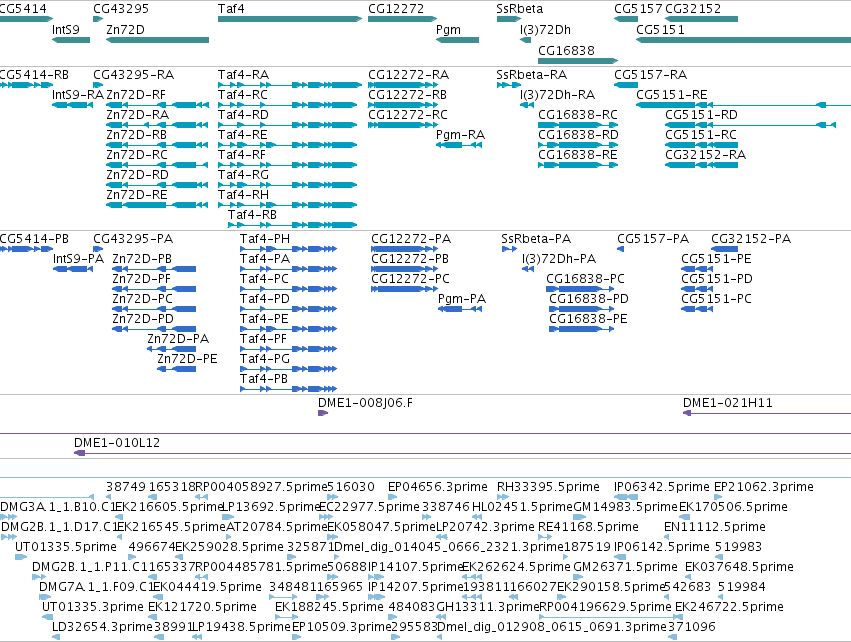Select transcript CG12272-RC
Viewport: 851px width, 642px height.
[x=403, y=125]
